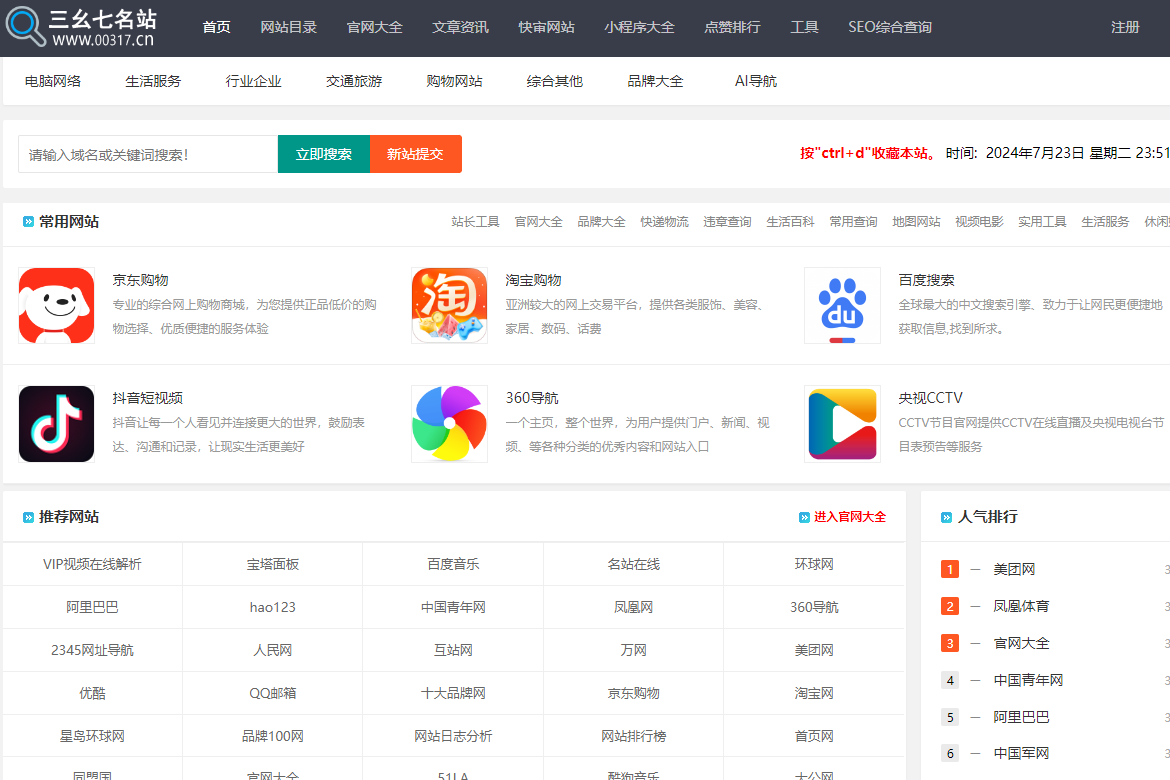Click the 央视 CCTV play icon

pos(842,423)
